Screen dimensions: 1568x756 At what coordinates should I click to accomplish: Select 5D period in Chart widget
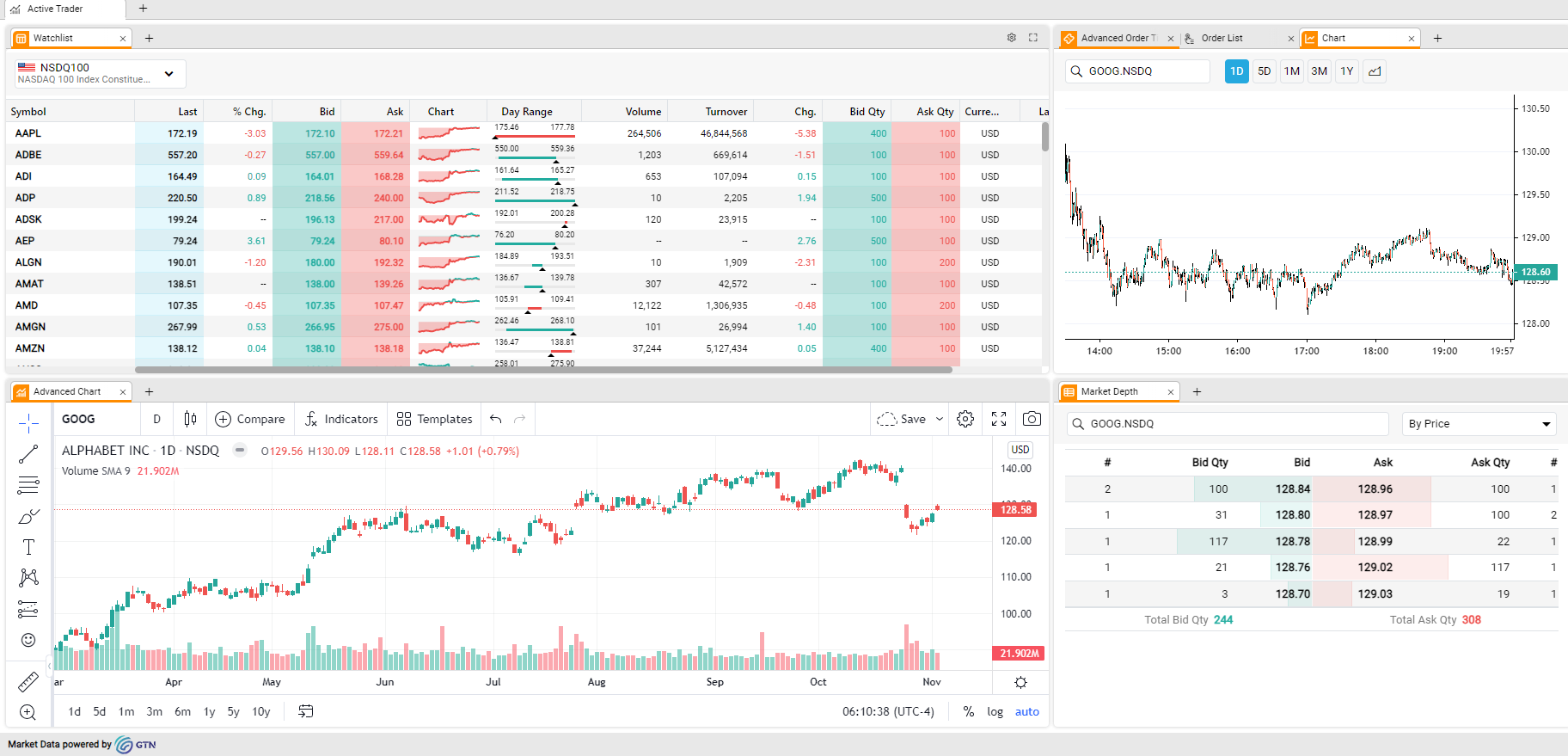[1265, 71]
